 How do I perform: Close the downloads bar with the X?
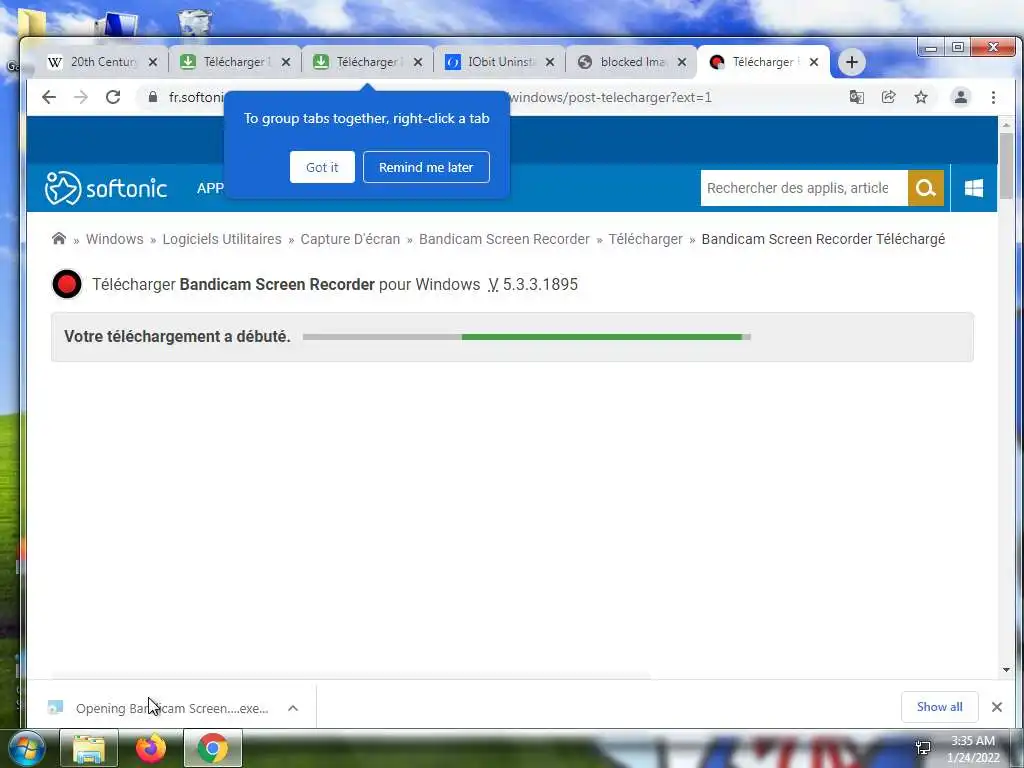point(997,707)
